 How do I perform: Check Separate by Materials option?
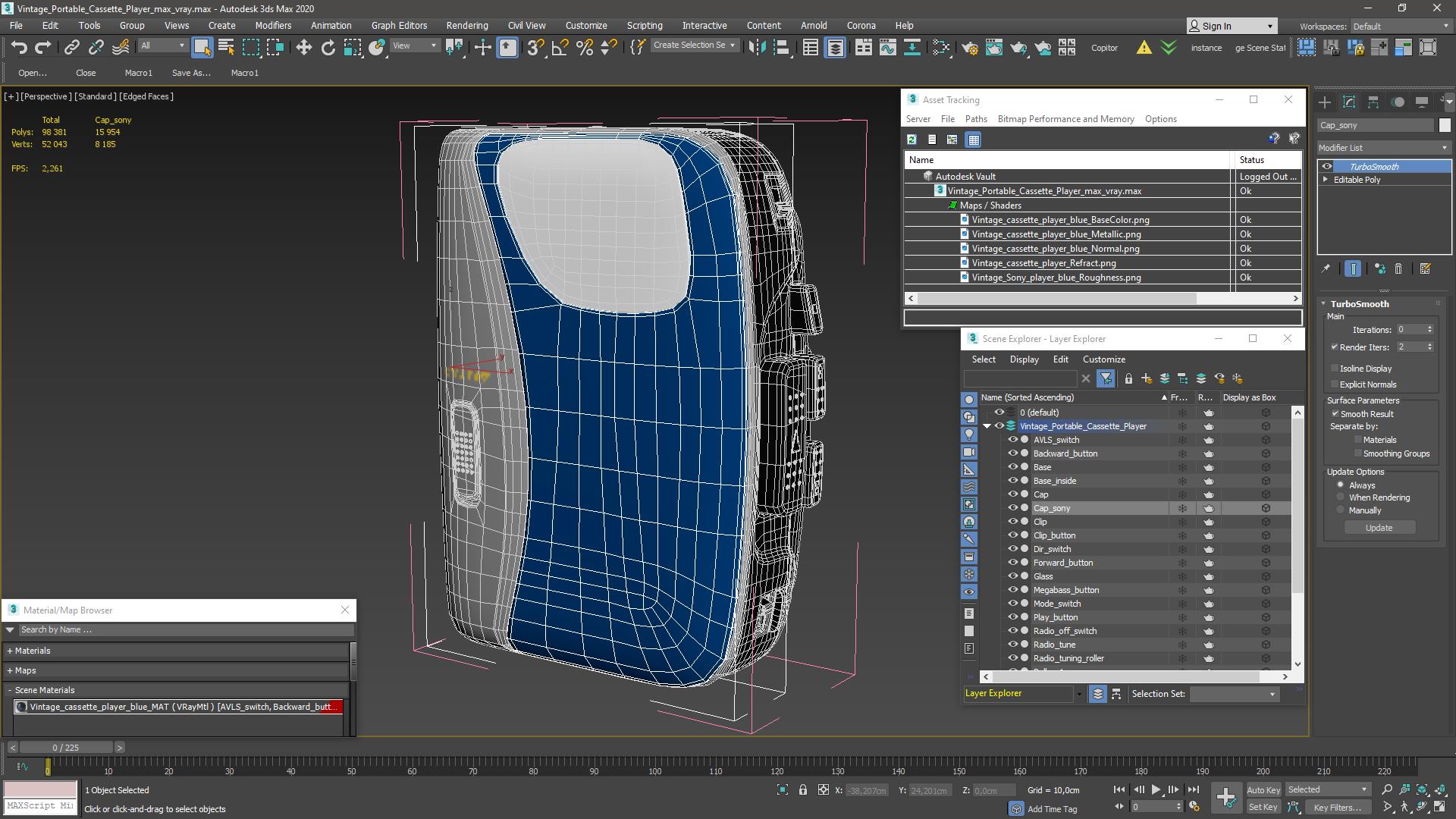1358,440
